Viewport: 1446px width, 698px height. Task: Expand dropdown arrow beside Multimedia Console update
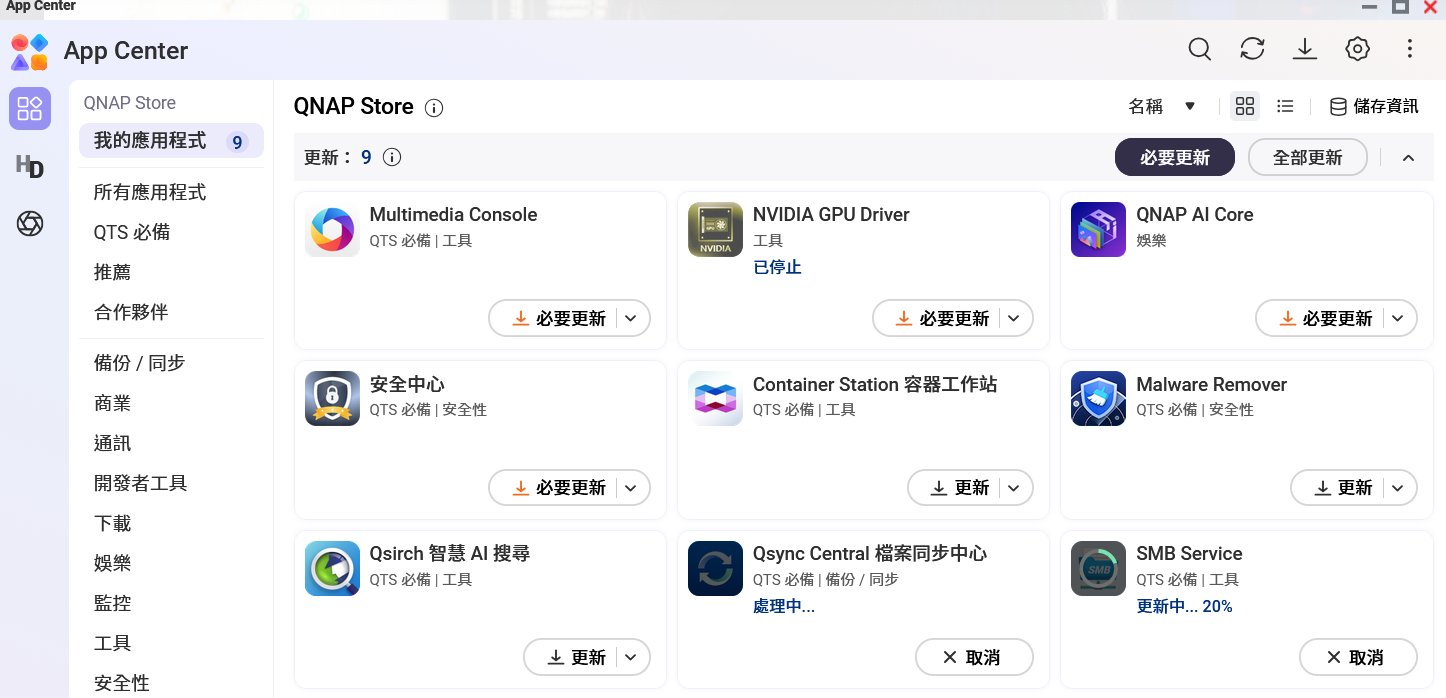tap(630, 319)
